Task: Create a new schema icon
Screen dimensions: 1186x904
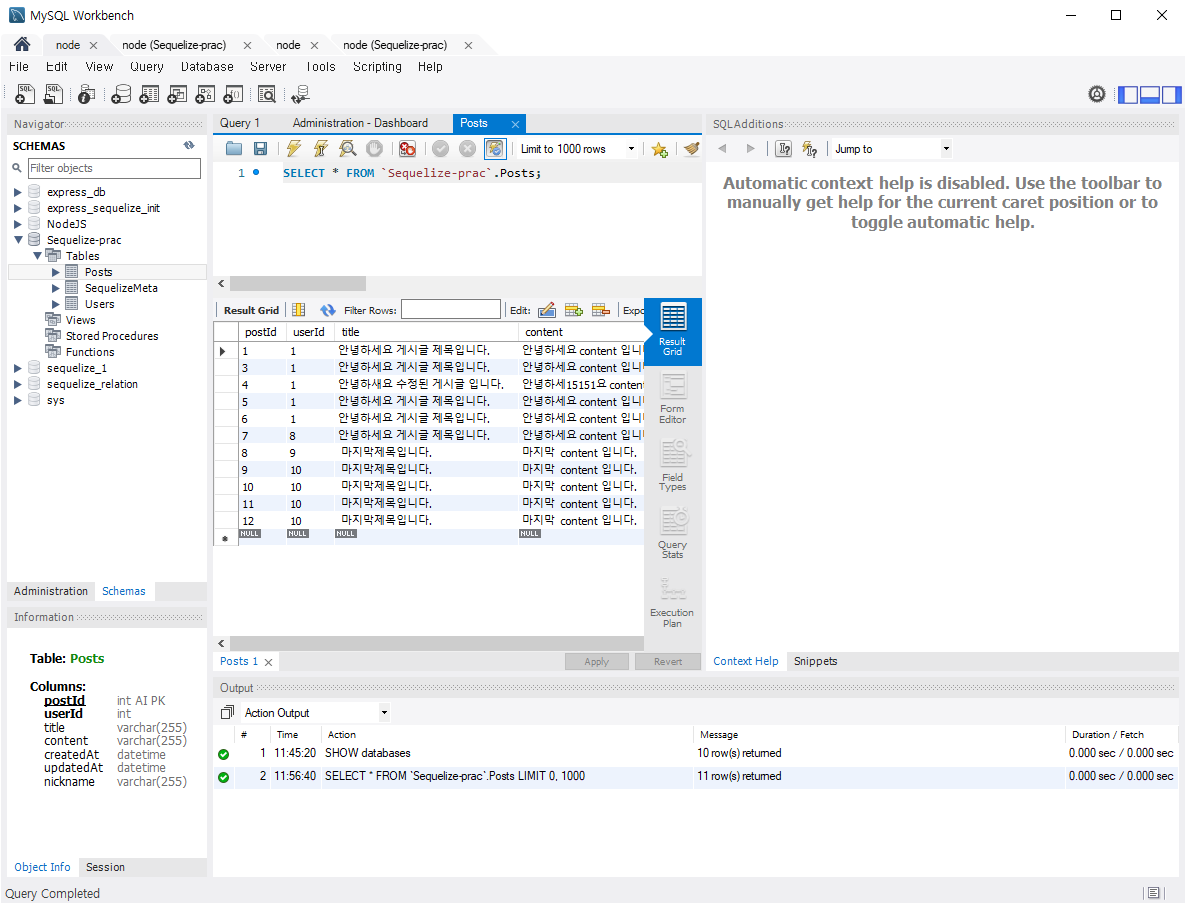Action: point(121,95)
